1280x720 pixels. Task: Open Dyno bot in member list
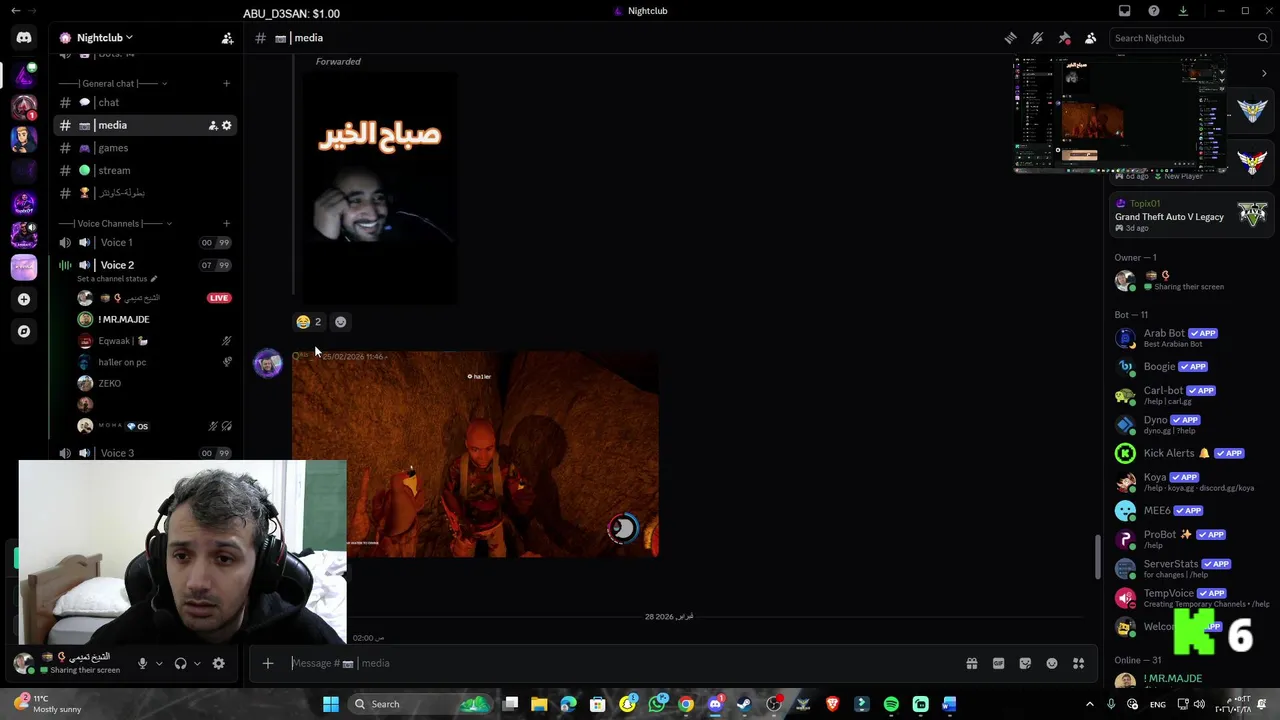point(1190,424)
